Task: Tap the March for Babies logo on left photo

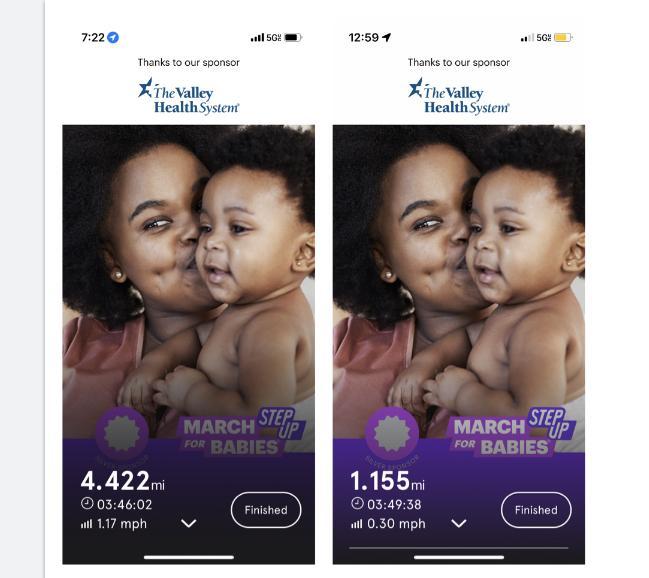Action: click(243, 433)
